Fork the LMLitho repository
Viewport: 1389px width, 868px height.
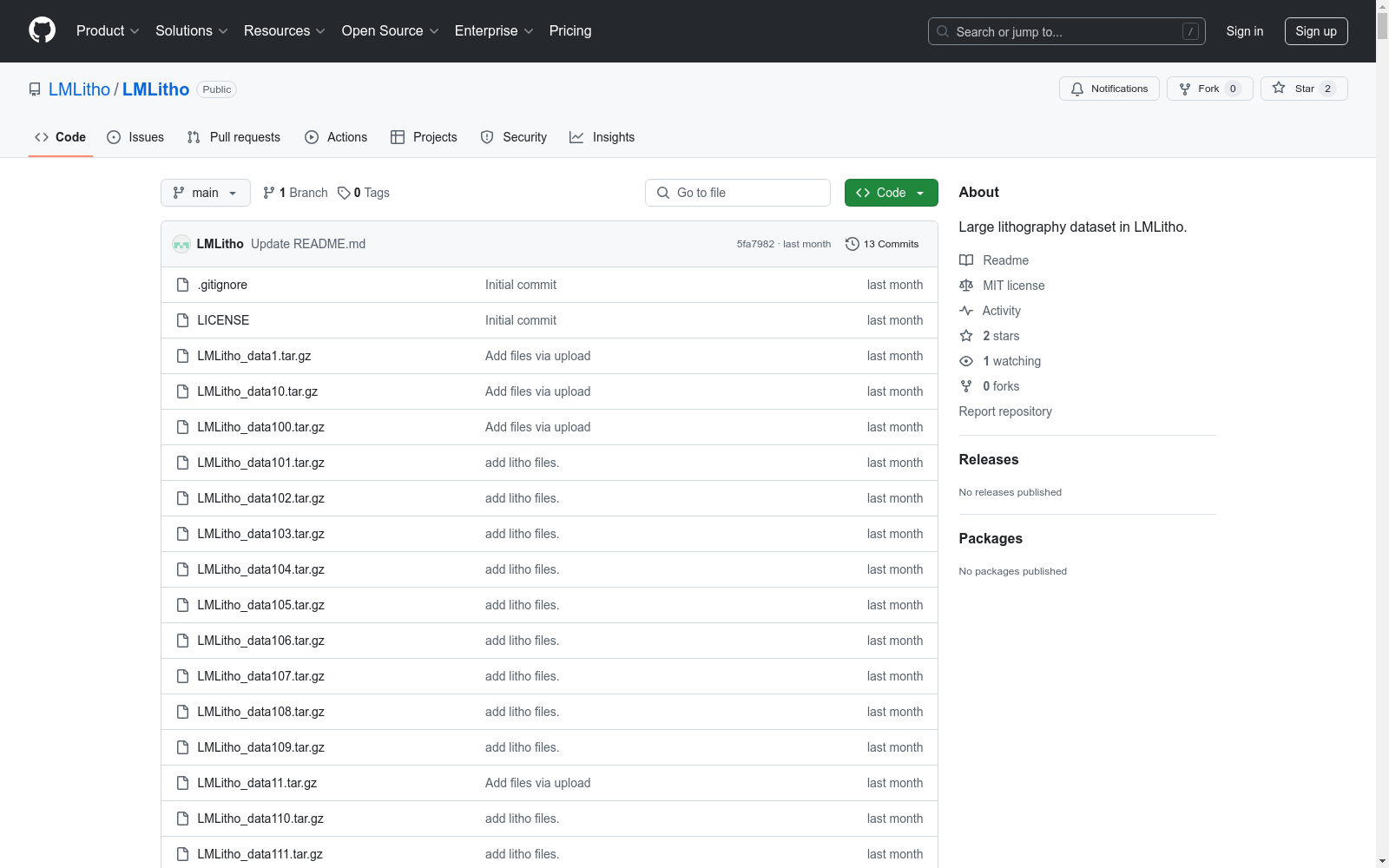tap(1210, 89)
